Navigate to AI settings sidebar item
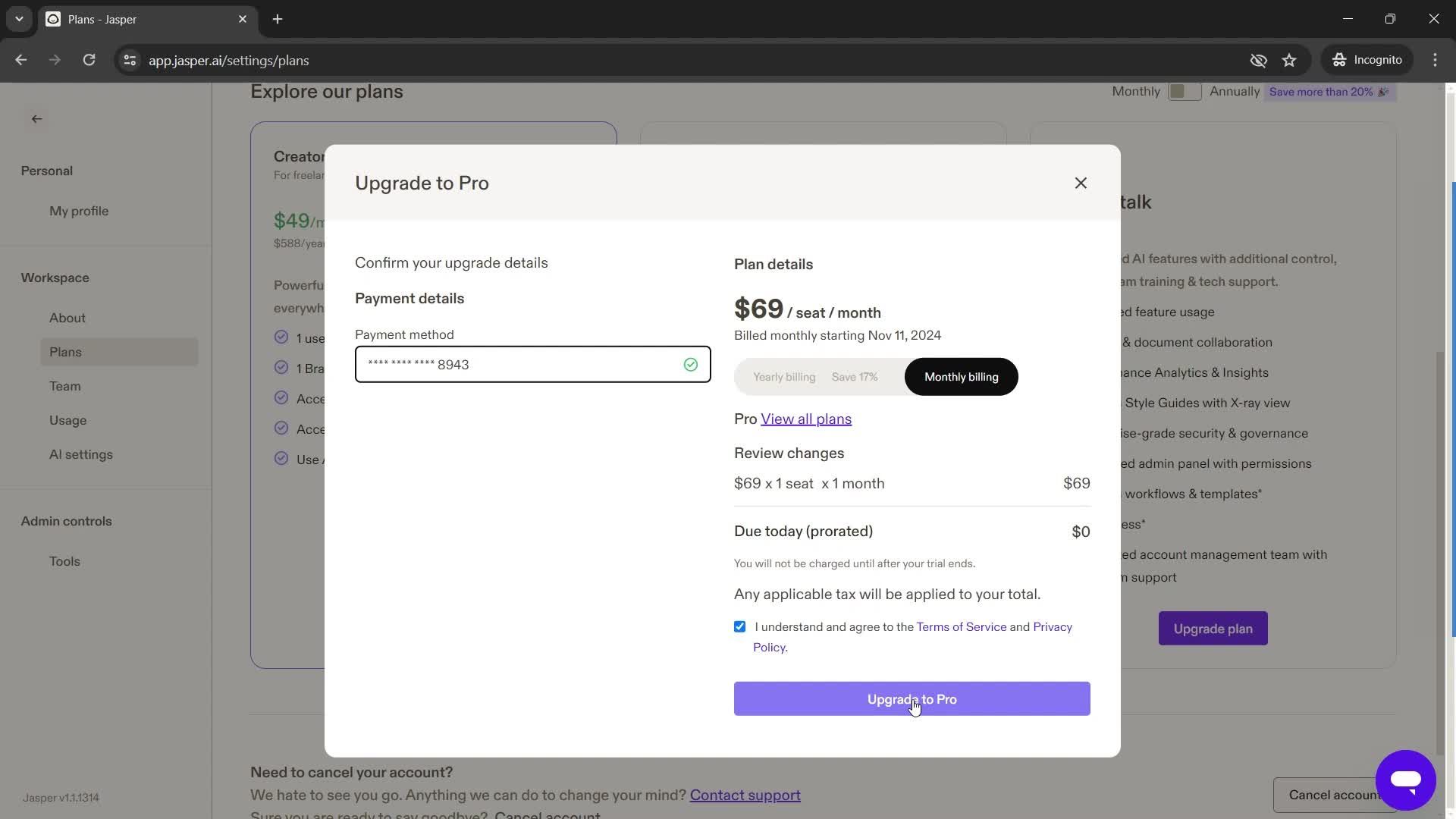The image size is (1456, 819). [80, 454]
